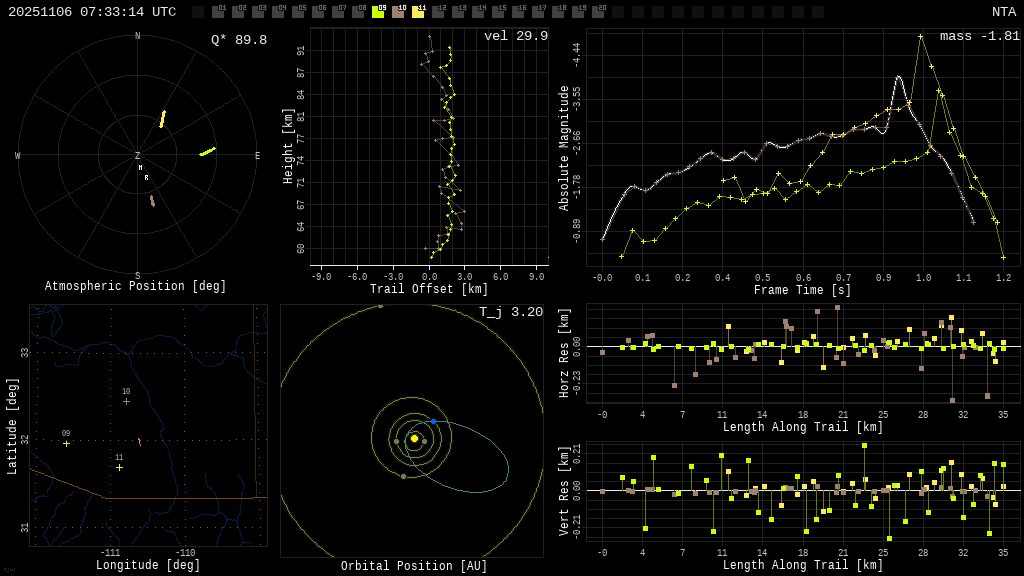Select the yellow meteor trail near East

(207, 152)
